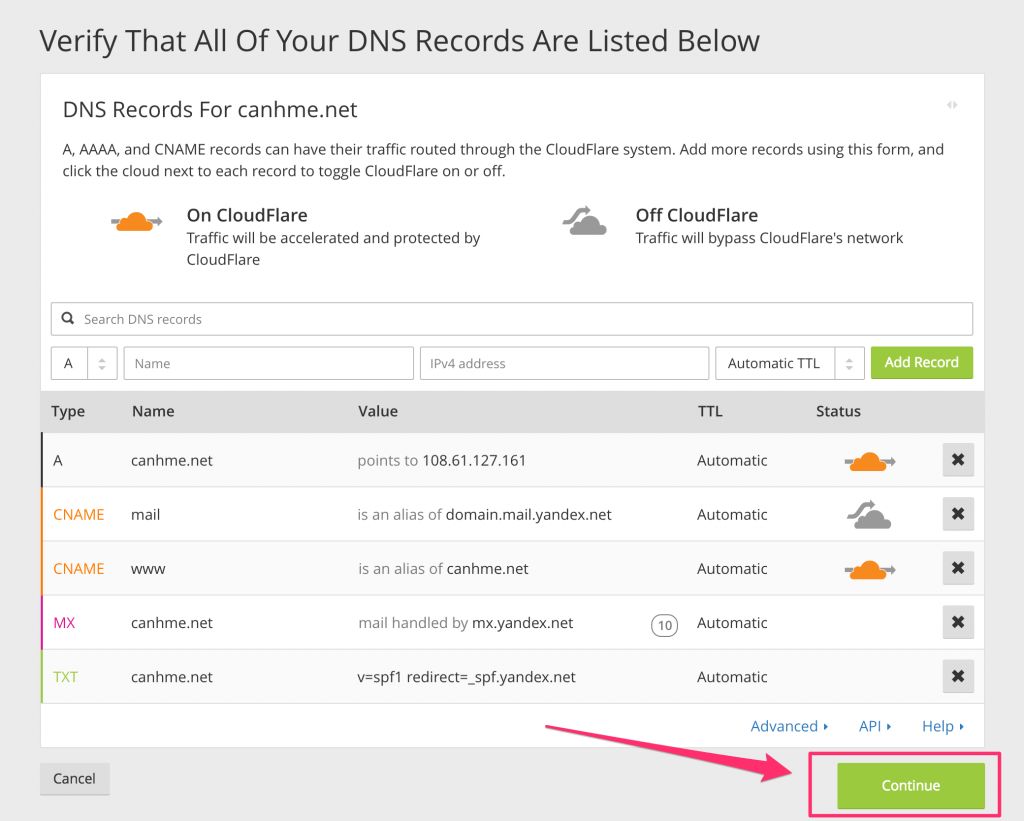Open the Help menu link
1024x821 pixels.
click(x=942, y=726)
